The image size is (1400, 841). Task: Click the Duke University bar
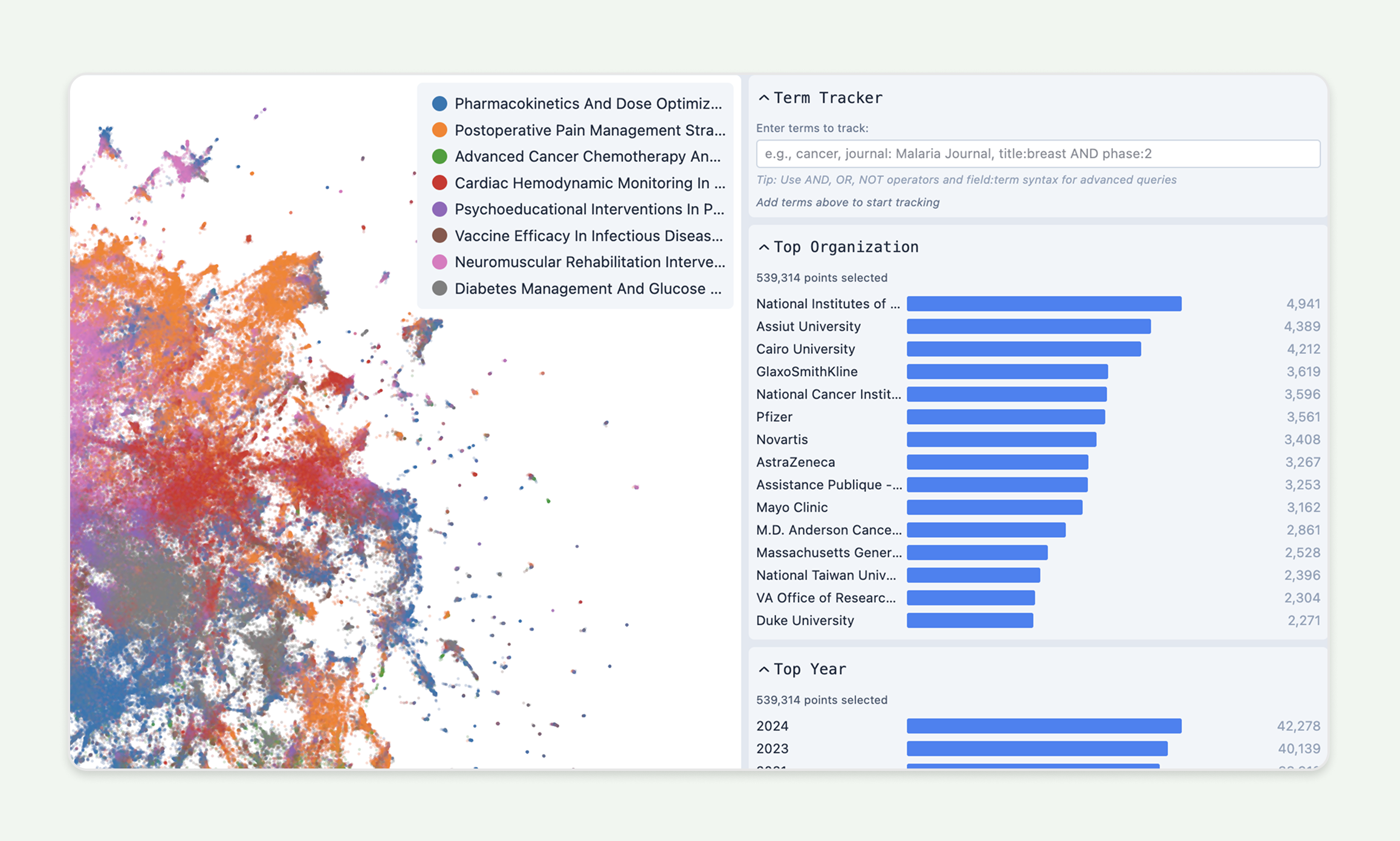tap(970, 620)
